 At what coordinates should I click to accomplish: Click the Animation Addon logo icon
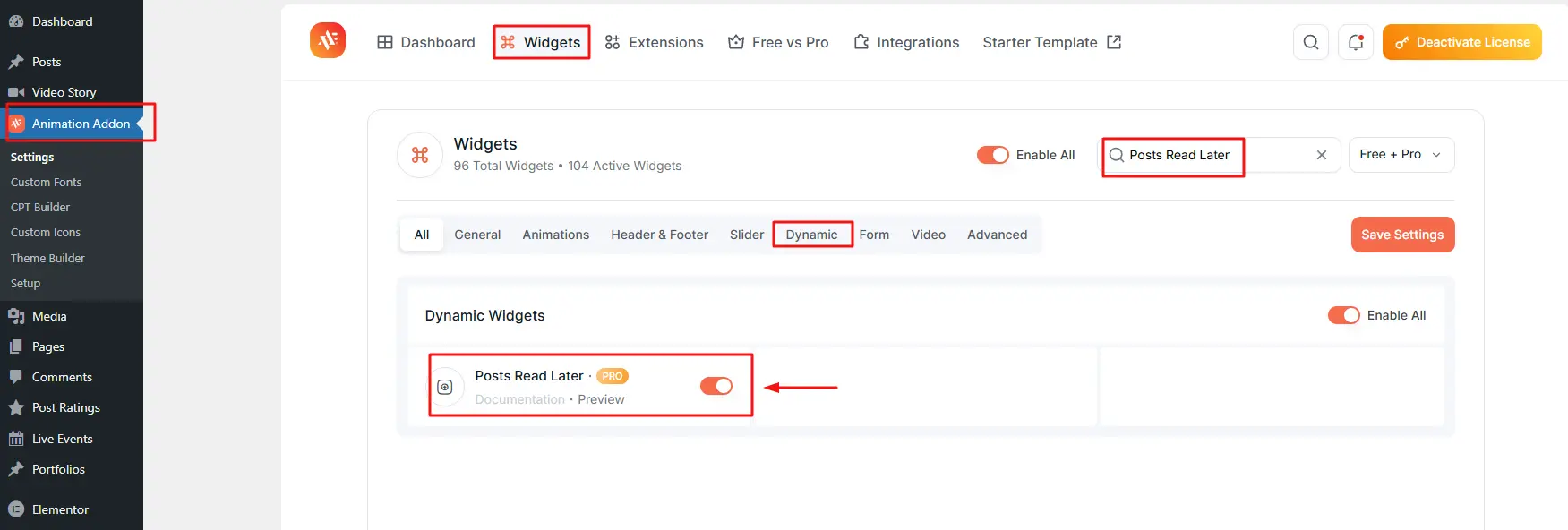click(328, 40)
